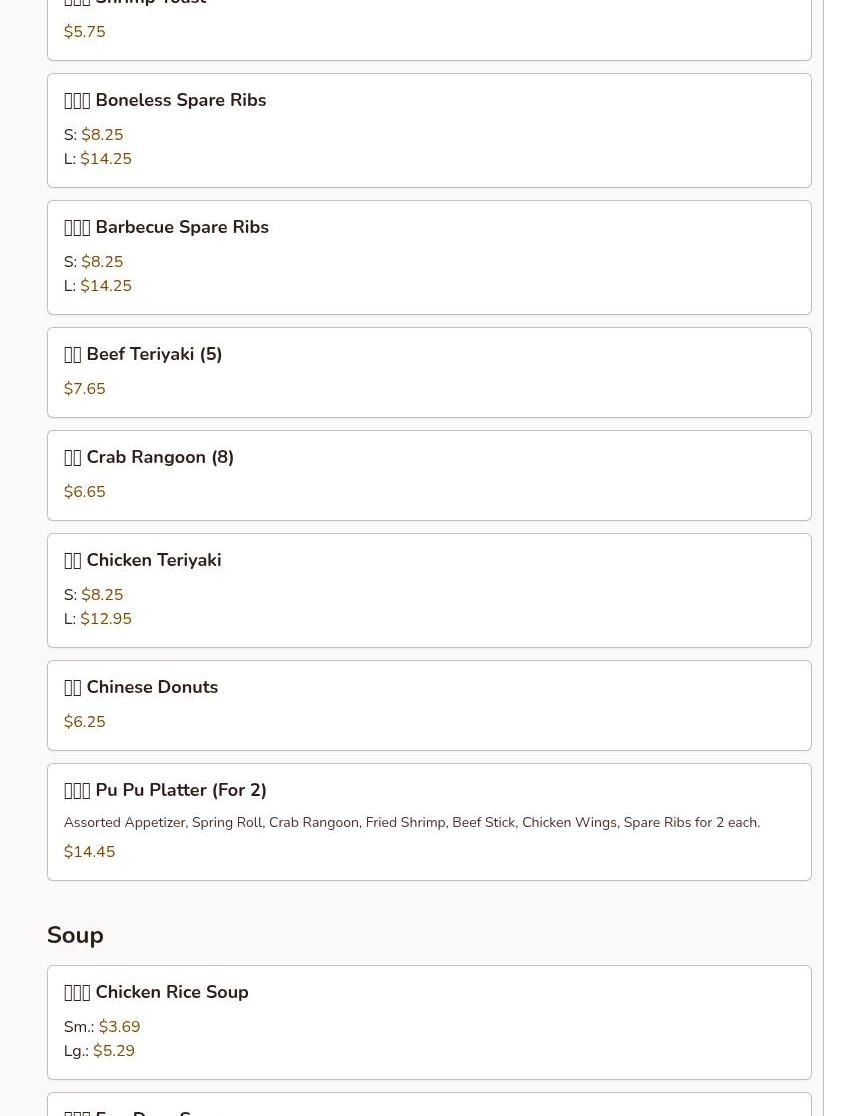
Task: Click the Crab Rangoon $6.65 price
Action: click(85, 492)
